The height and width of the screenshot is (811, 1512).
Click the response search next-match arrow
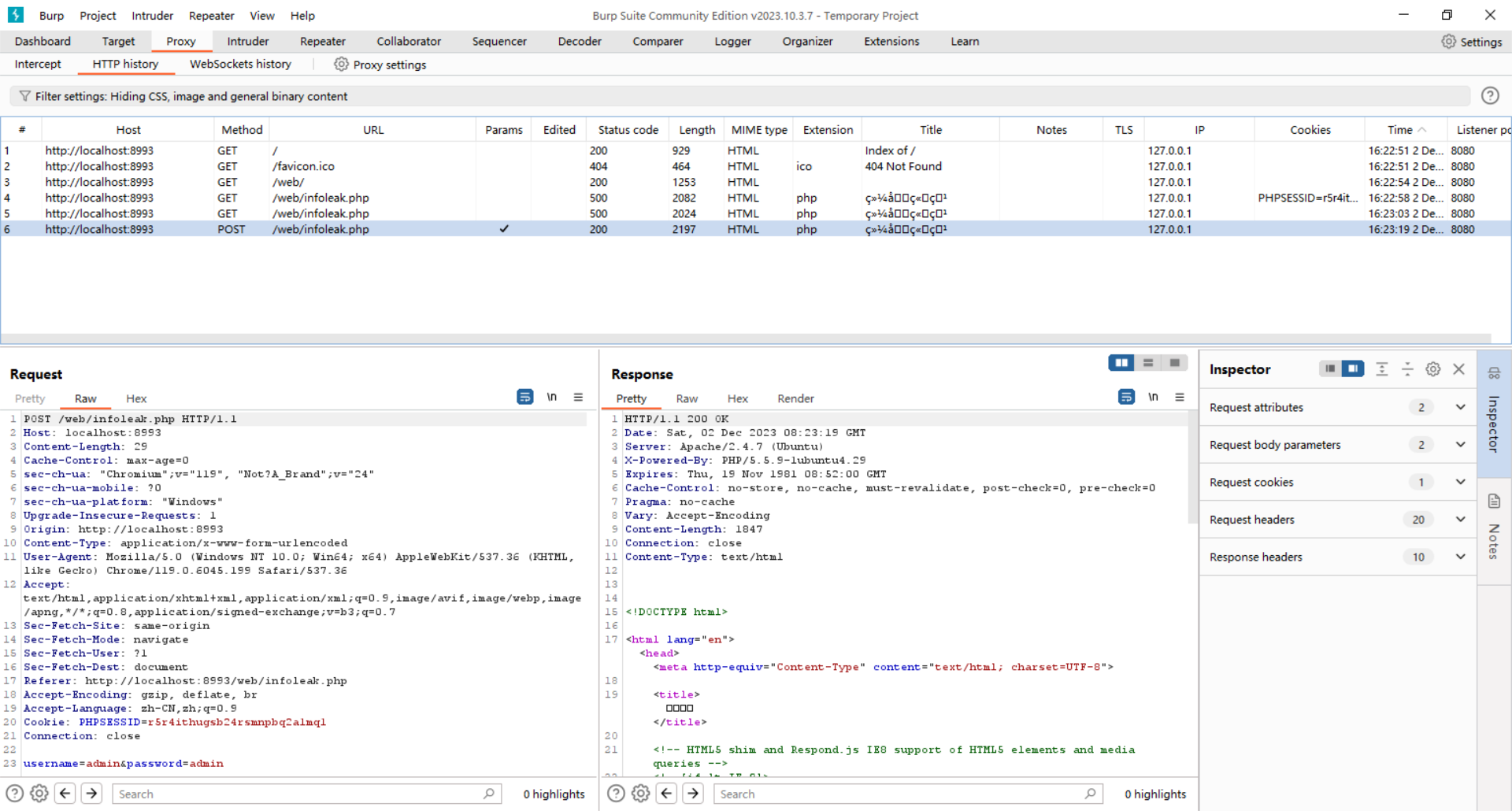point(693,794)
